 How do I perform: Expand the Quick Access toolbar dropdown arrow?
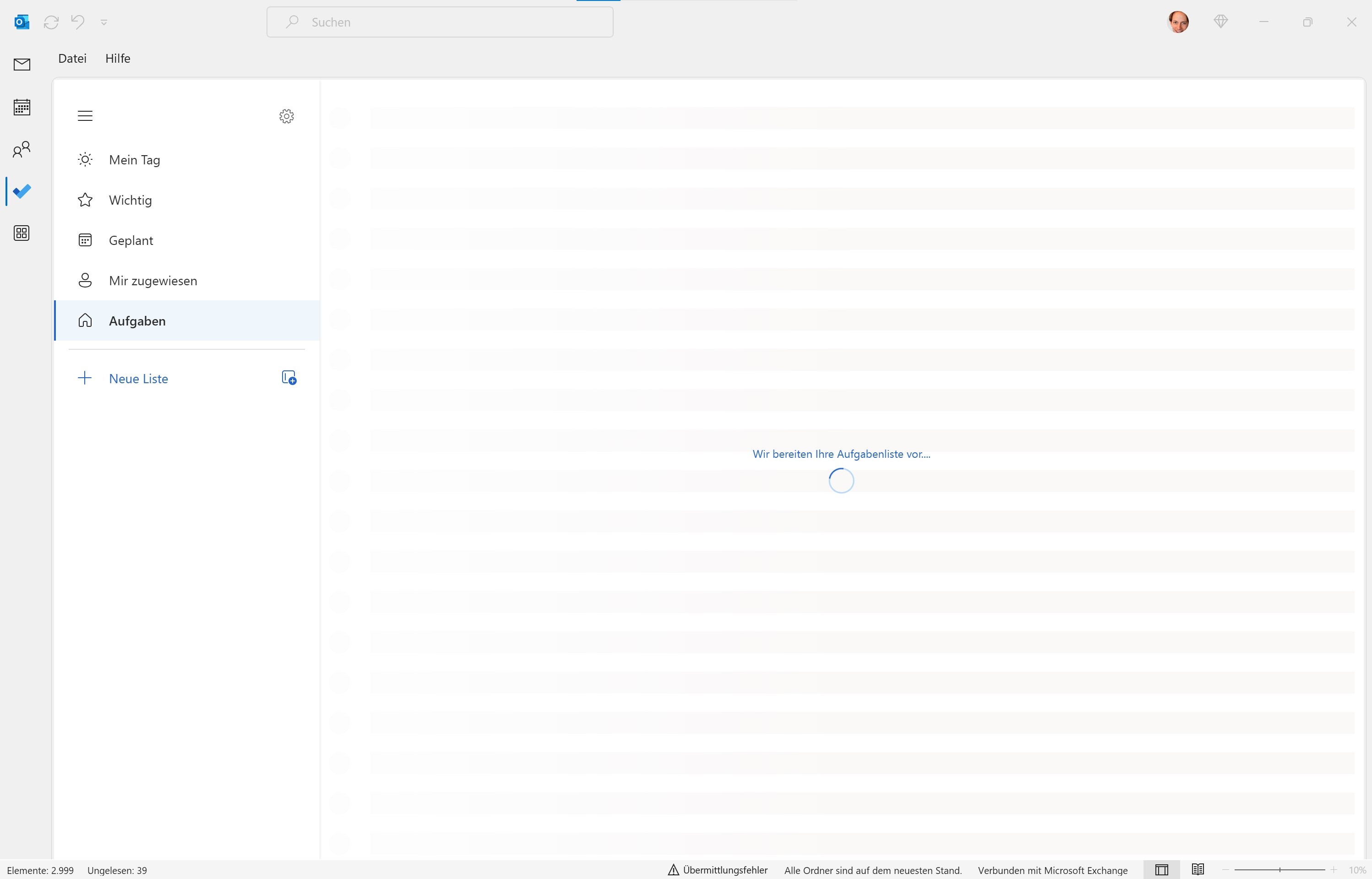[x=104, y=22]
